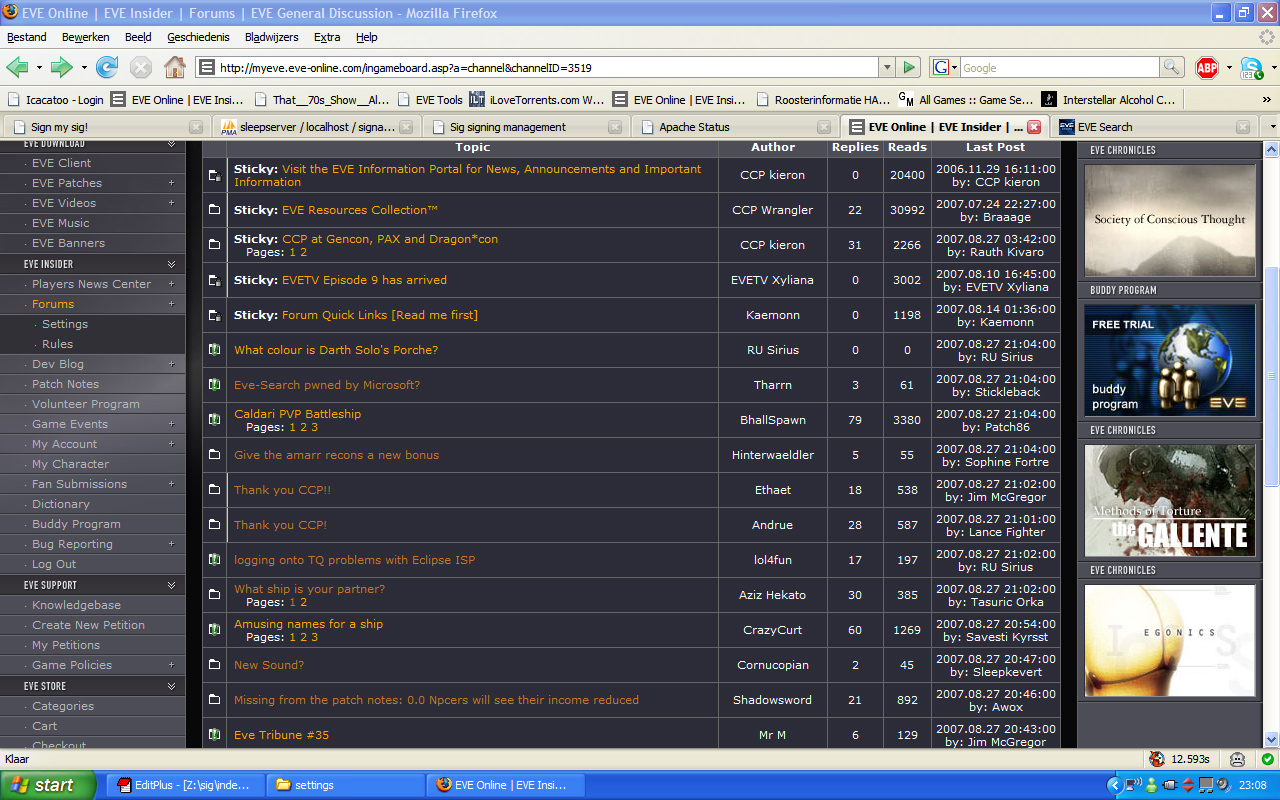This screenshot has height=800, width=1280.
Task: Show hidden tray icons with the round arrow
Action: coord(1115,785)
